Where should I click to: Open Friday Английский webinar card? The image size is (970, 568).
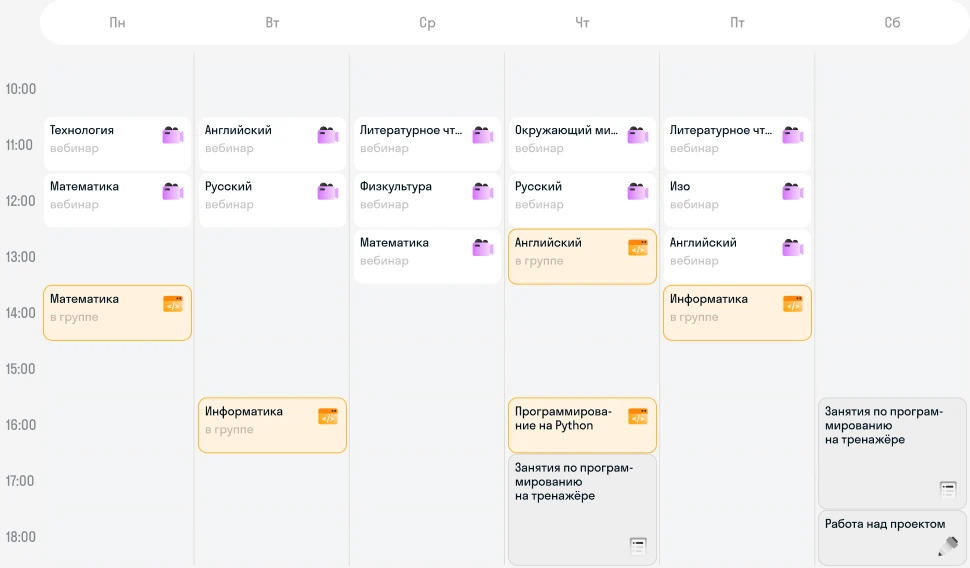pos(737,256)
